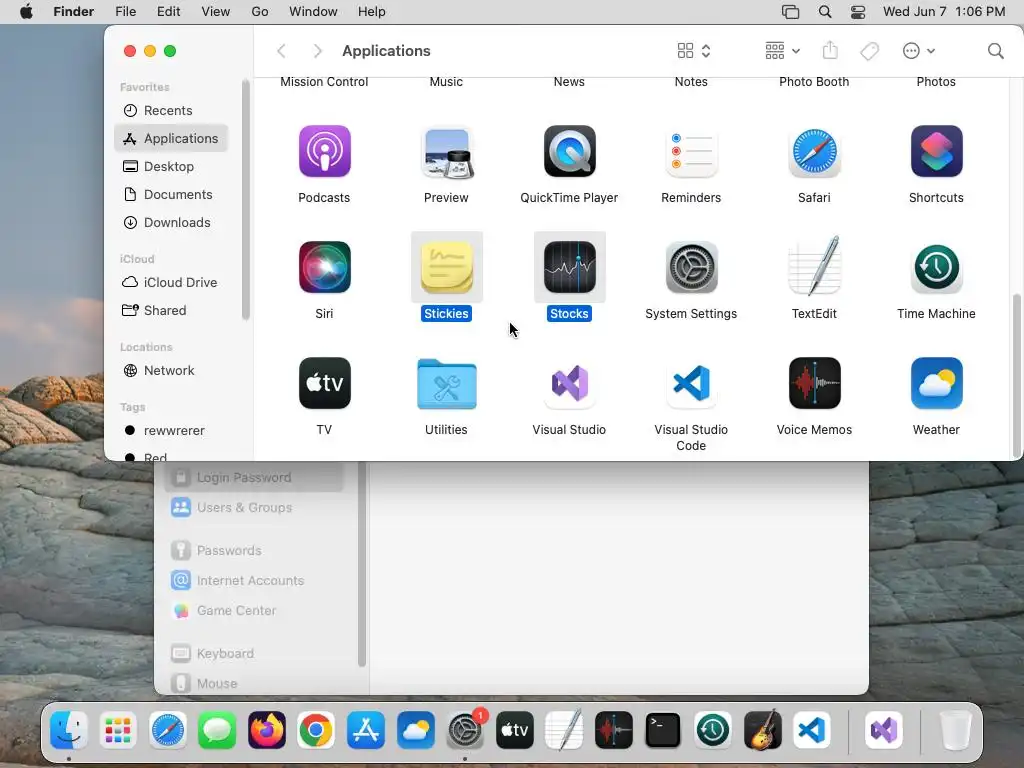Click the Finder search magnifier icon
Screen dimensions: 1024x768
[x=995, y=51]
